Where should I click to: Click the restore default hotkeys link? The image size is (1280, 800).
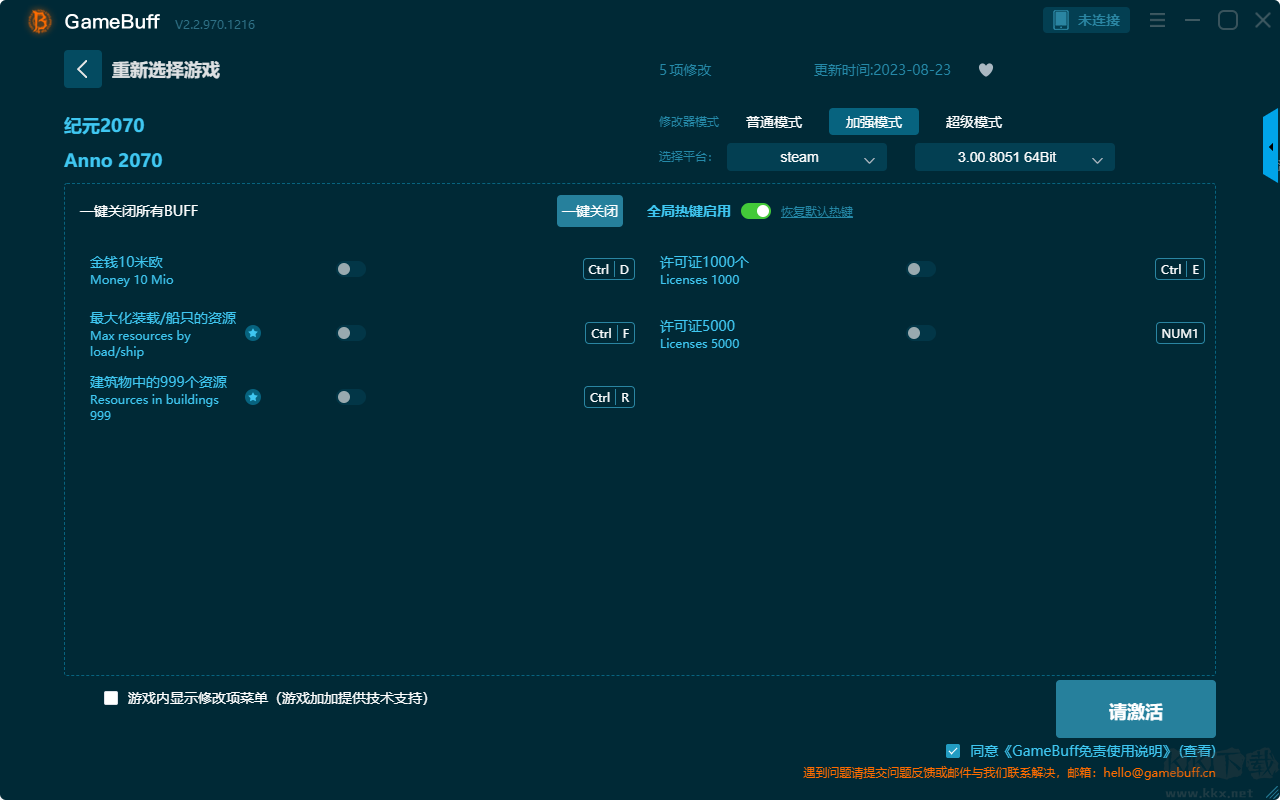click(816, 212)
